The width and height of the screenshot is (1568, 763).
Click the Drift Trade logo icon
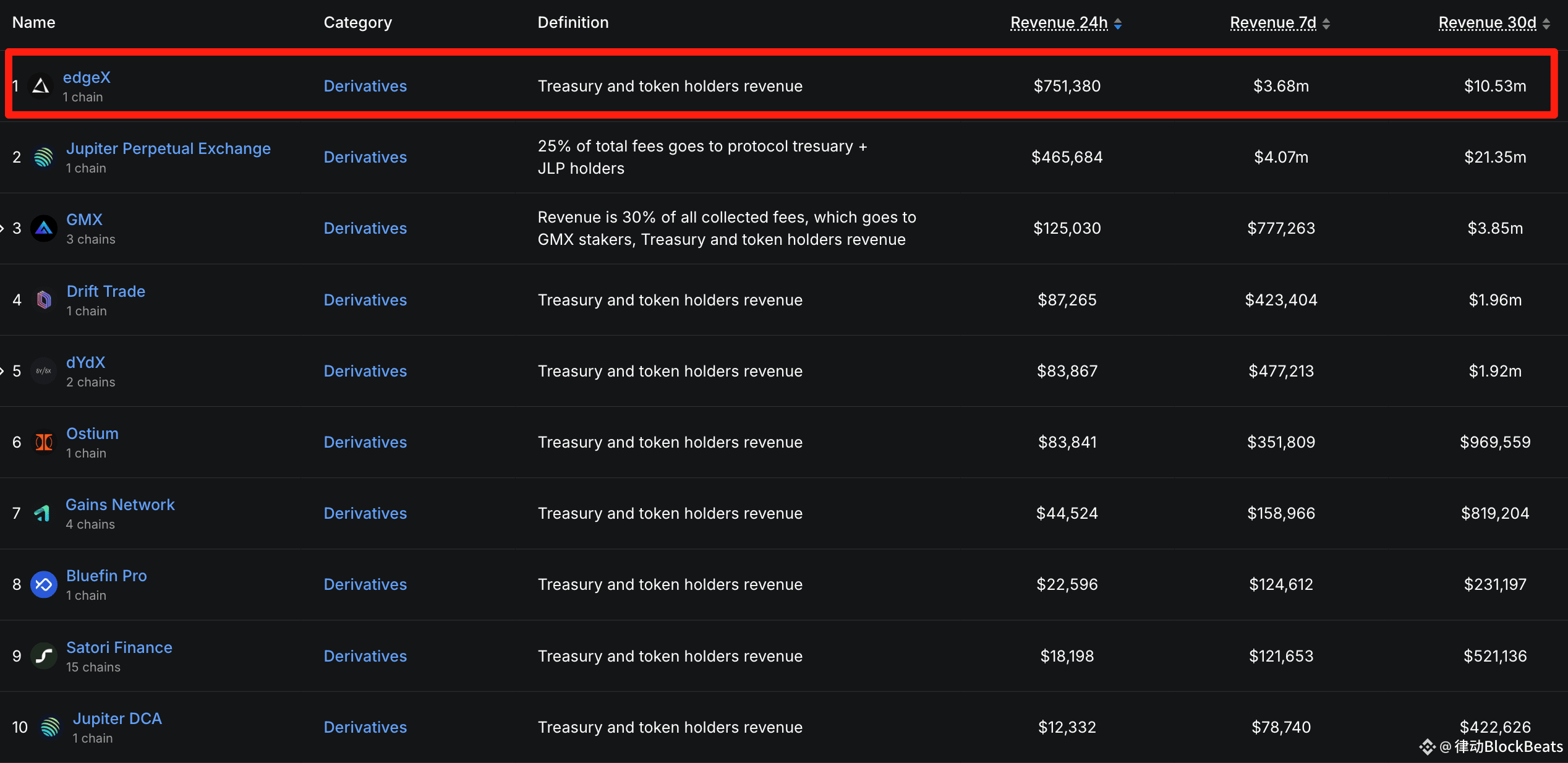click(x=43, y=300)
